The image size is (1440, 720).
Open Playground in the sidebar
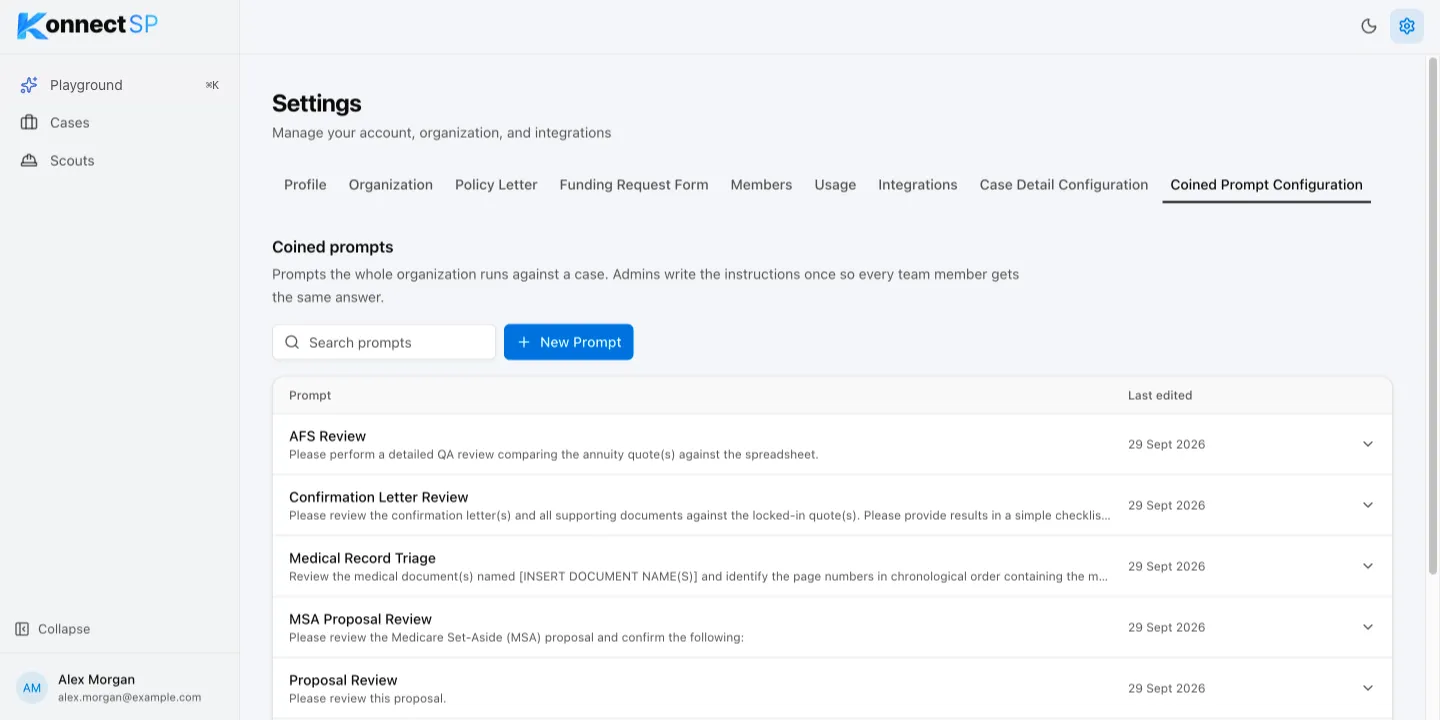click(x=120, y=85)
